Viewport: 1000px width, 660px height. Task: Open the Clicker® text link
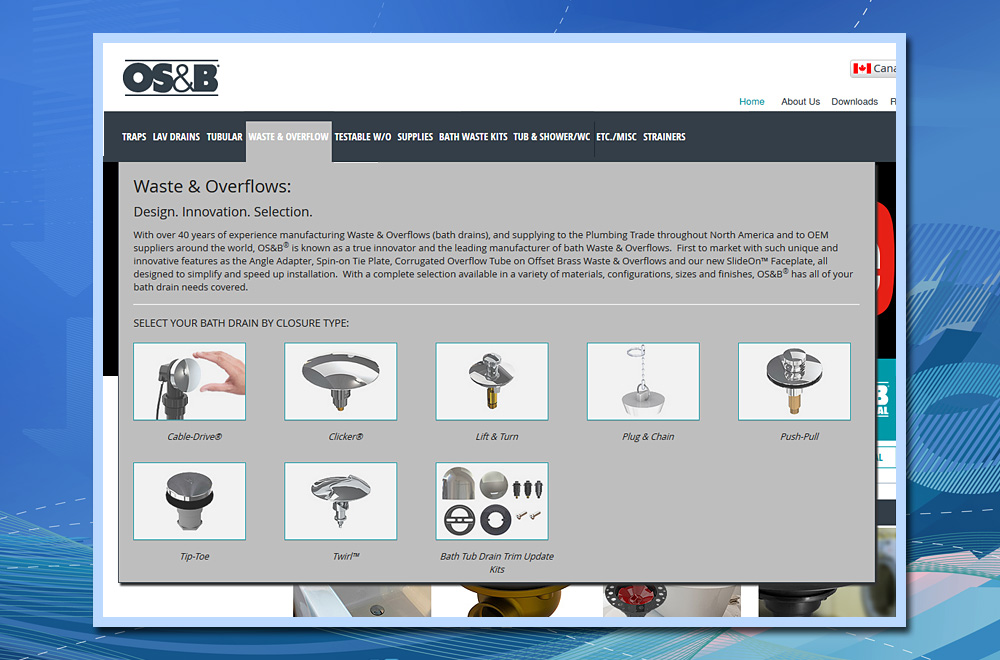coord(346,437)
